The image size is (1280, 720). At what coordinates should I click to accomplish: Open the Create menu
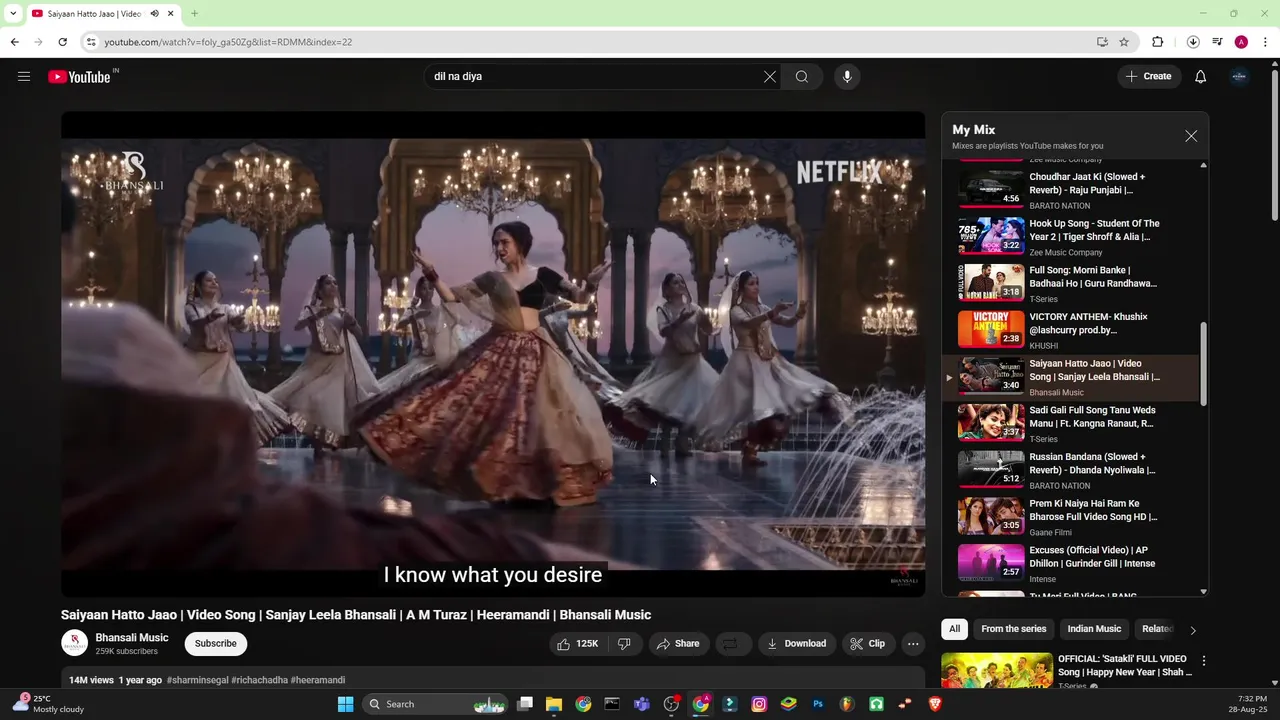[x=1149, y=76]
